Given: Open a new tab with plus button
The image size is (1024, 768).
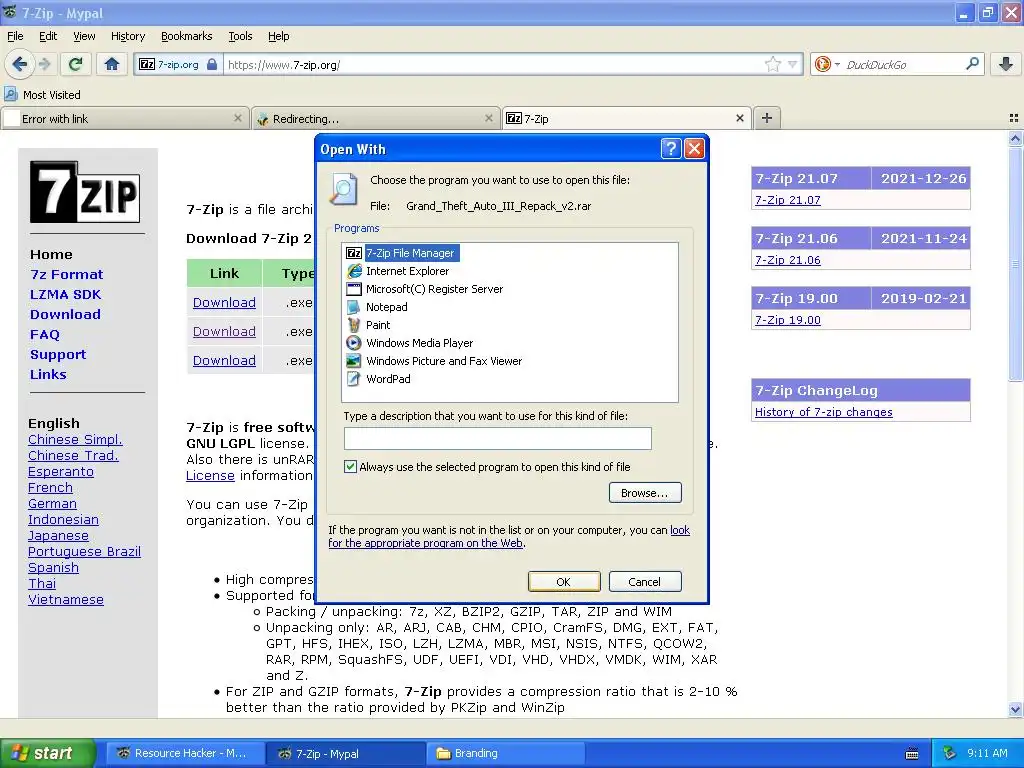Looking at the screenshot, I should coord(767,118).
